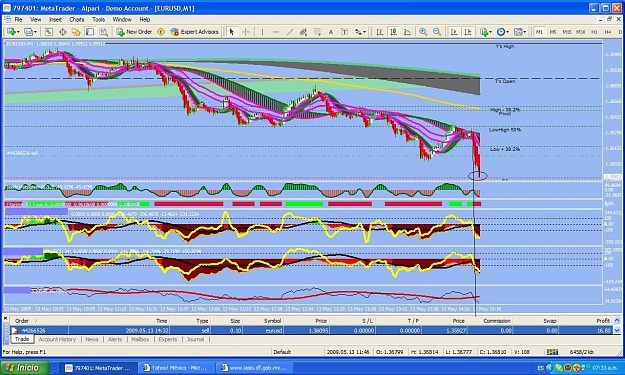
Task: Open the Yahoo! México taskbar window
Action: (177, 368)
